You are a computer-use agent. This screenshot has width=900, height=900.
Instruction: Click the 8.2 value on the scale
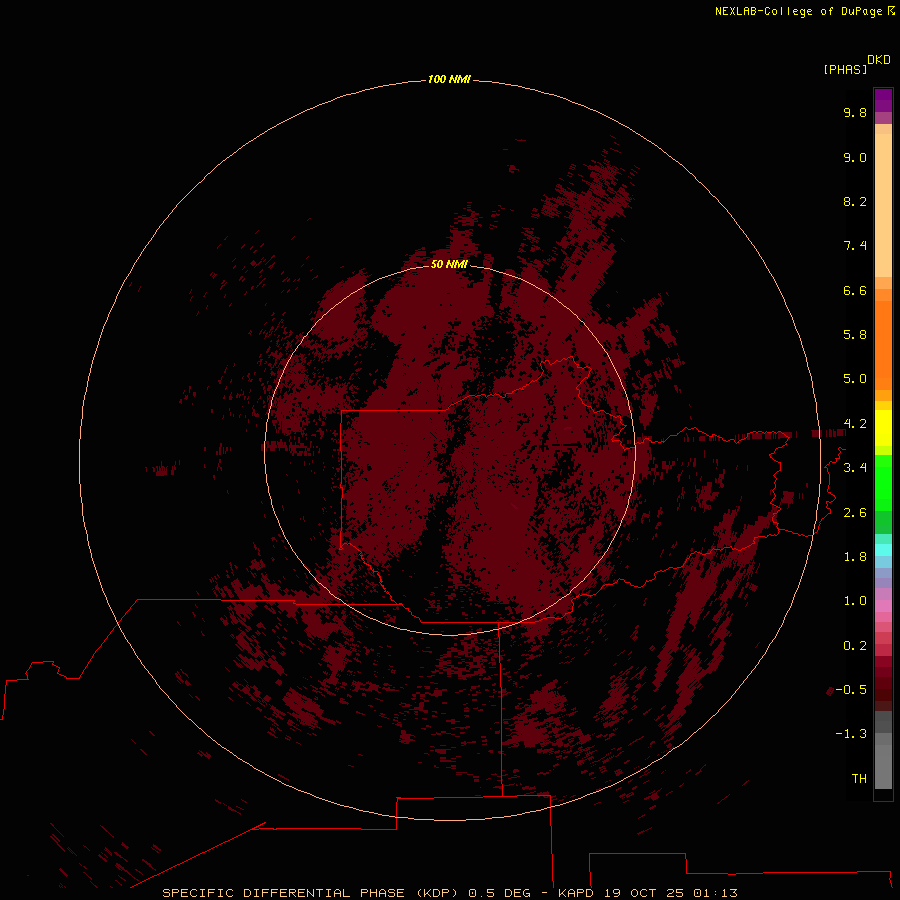(x=855, y=202)
